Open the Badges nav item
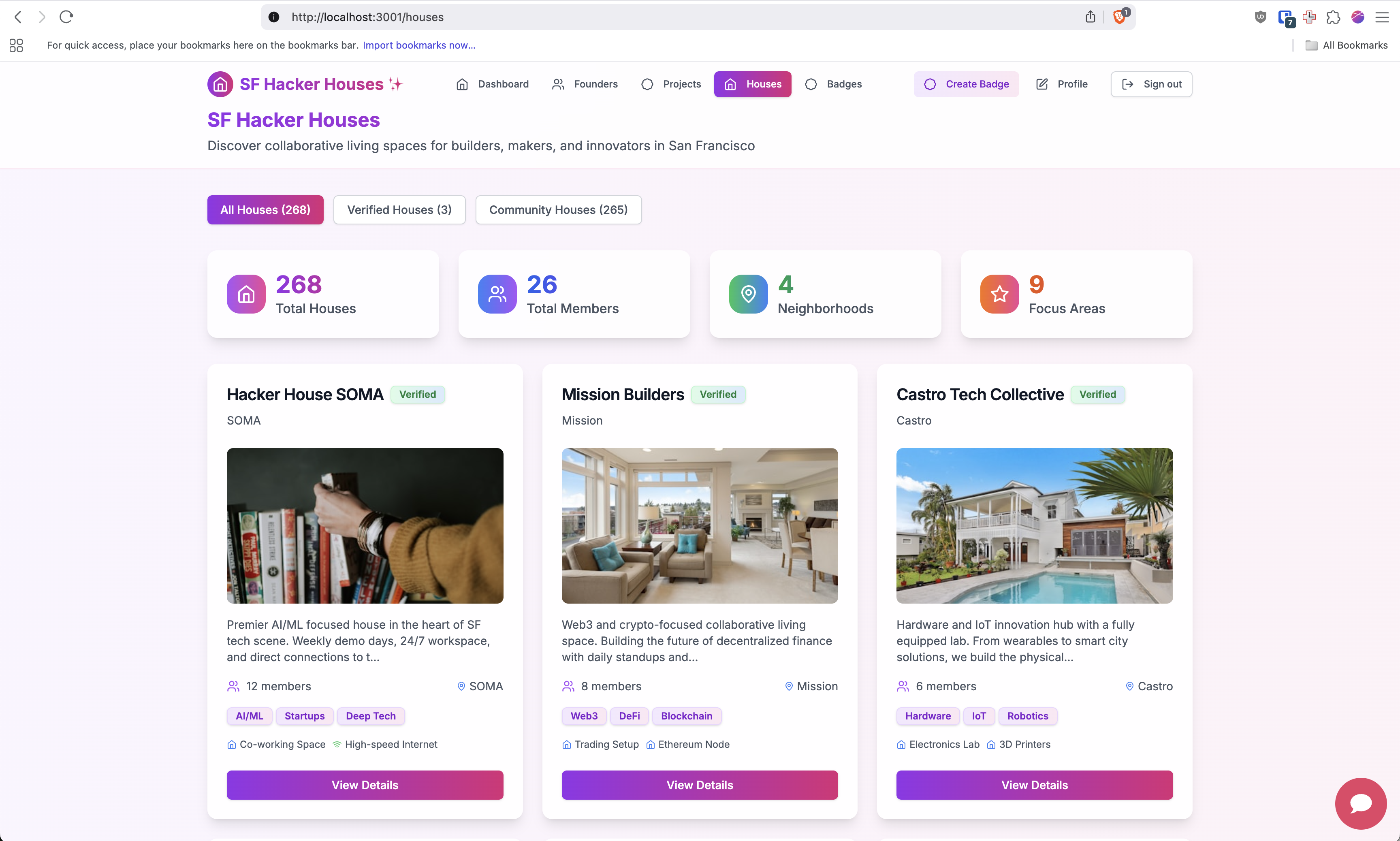1400x841 pixels. (833, 84)
